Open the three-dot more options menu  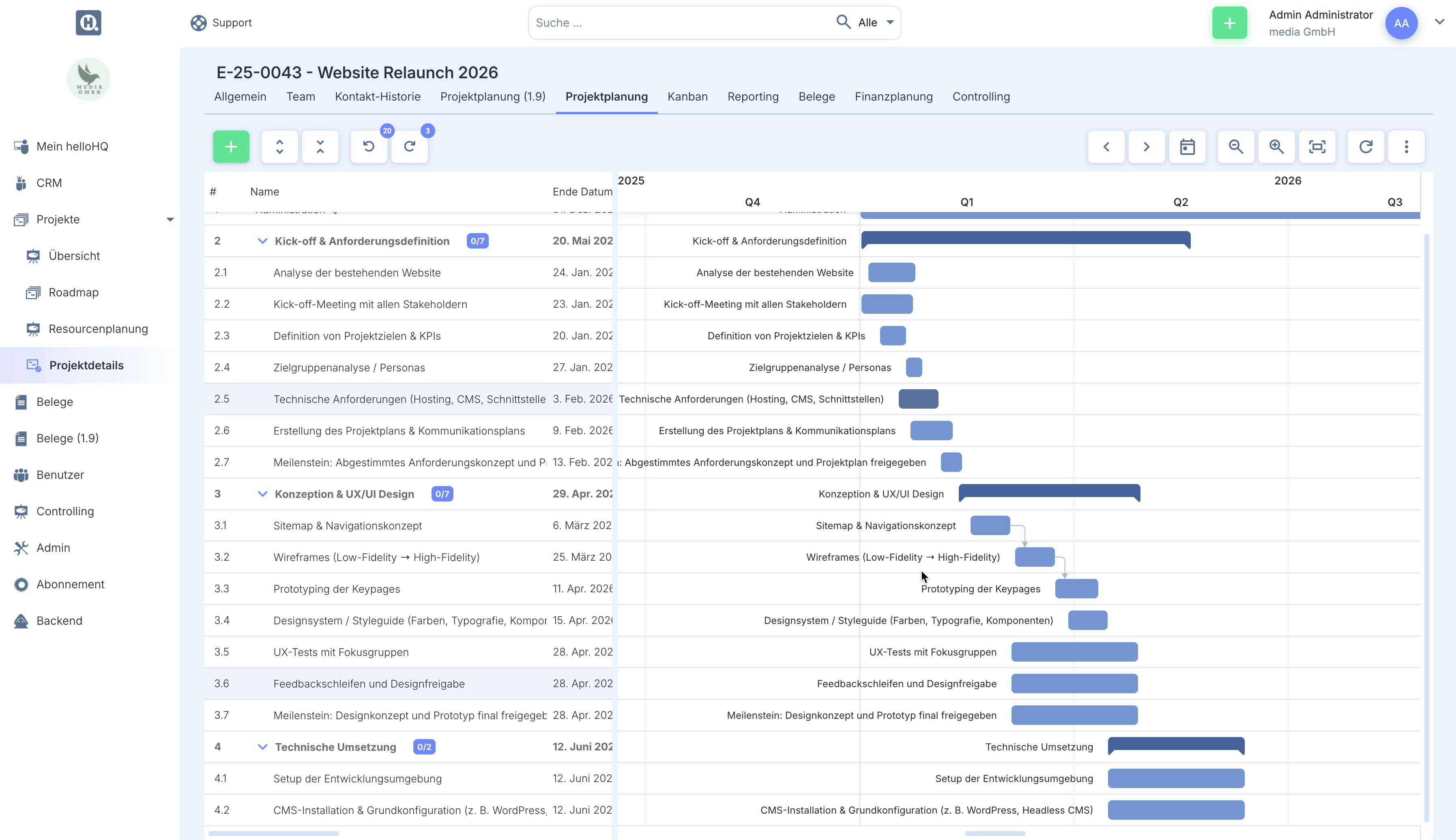tap(1407, 146)
